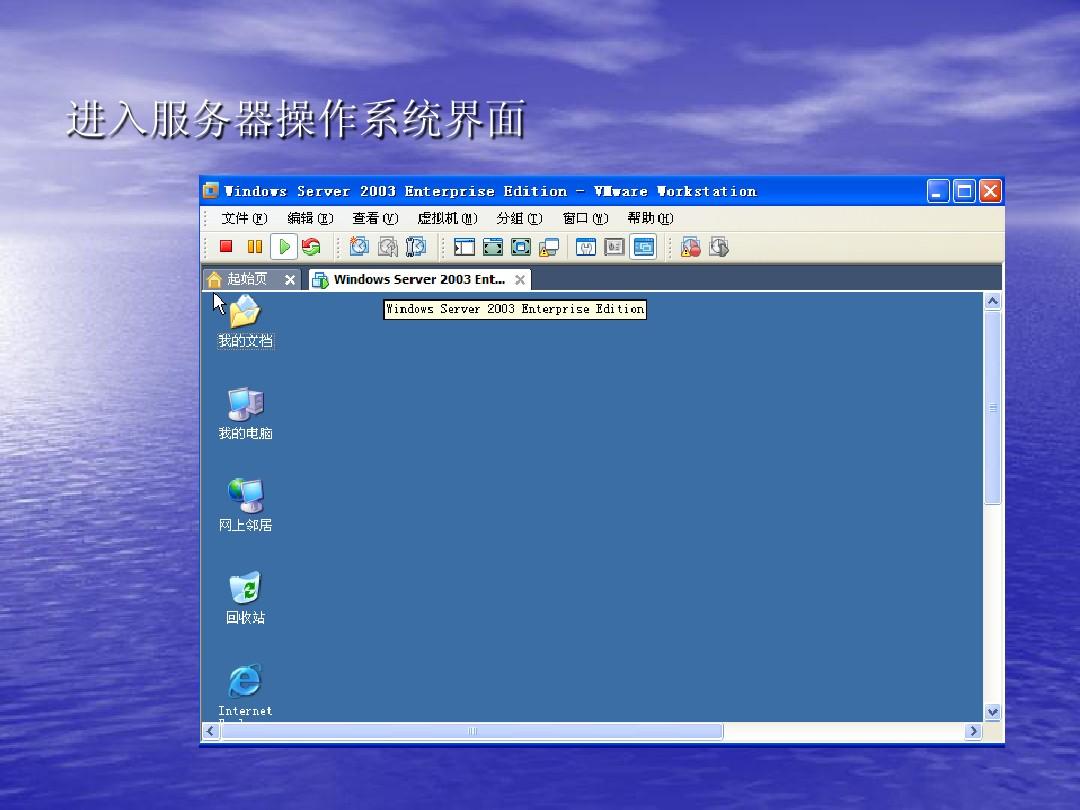Take a snapshot of the VM
The width and height of the screenshot is (1080, 810).
[x=359, y=247]
